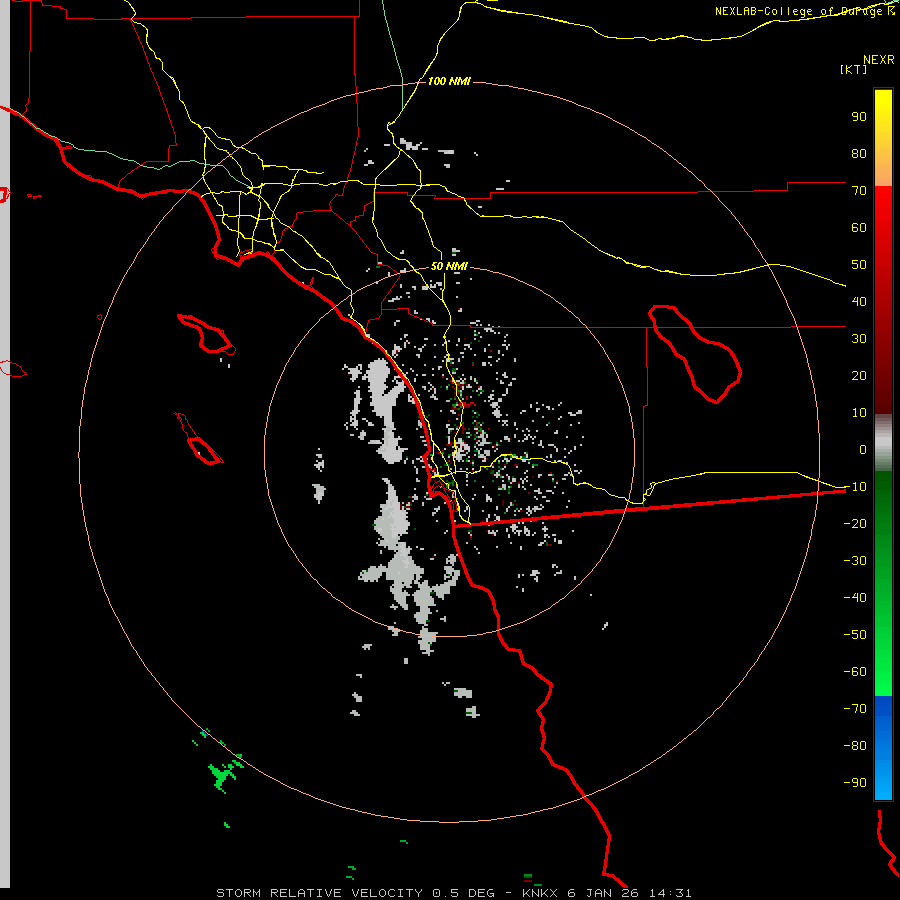Viewport: 900px width, 900px height.
Task: Click the -70 knot scale label
Action: 855,708
